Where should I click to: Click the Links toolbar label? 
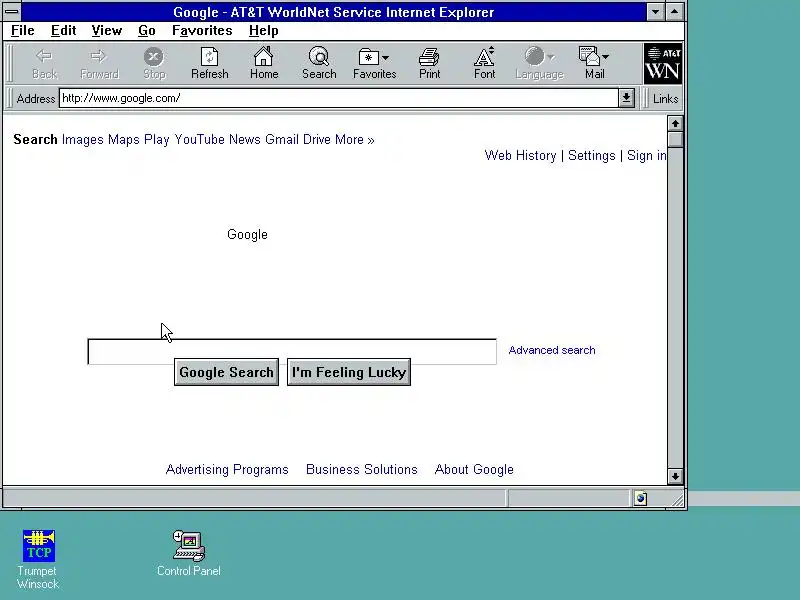665,98
